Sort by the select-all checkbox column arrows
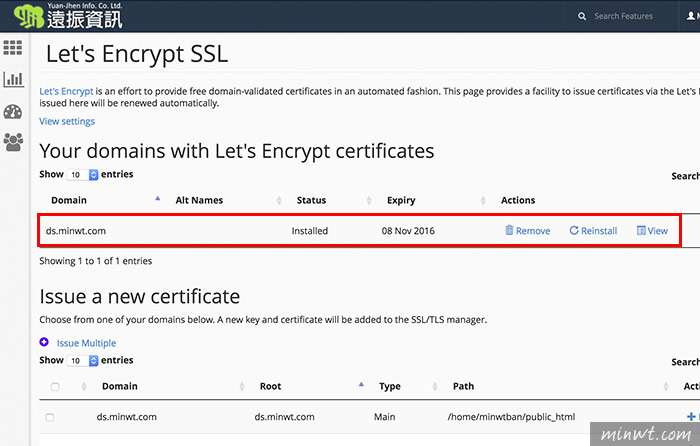The height and width of the screenshot is (446, 700). coord(84,386)
